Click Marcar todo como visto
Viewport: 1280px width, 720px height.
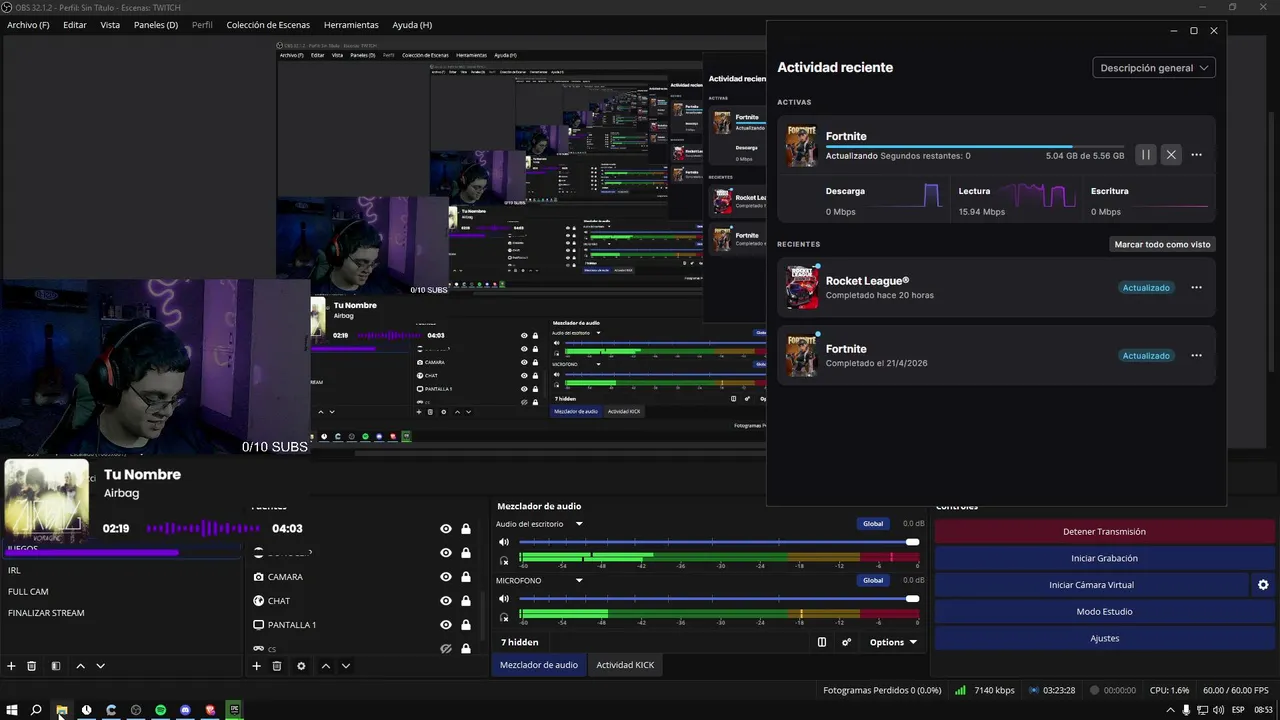1162,244
